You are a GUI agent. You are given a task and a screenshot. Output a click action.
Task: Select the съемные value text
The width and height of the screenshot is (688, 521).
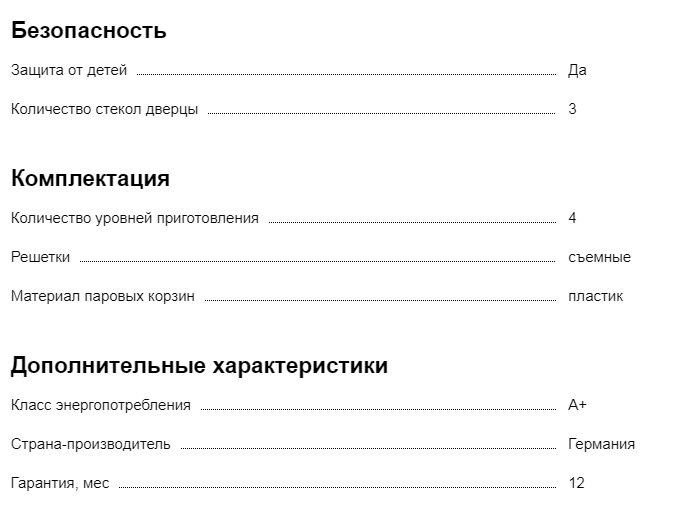[599, 257]
